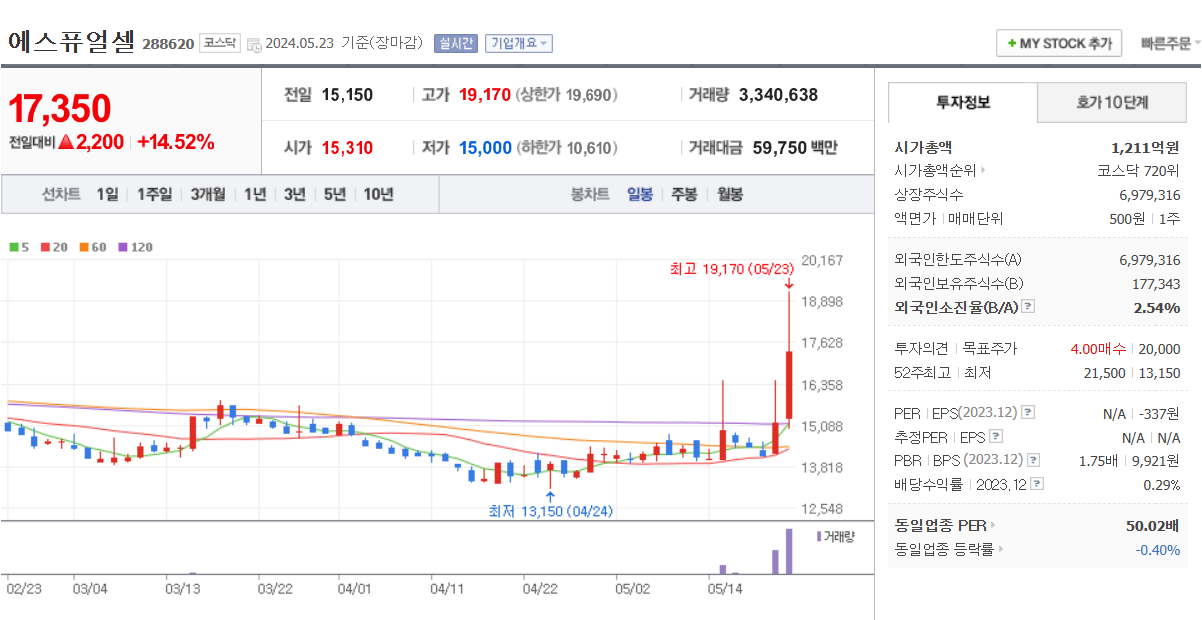1202x620 pixels.
Task: Open help icon next to 추정PER EPS
Action: click(995, 437)
